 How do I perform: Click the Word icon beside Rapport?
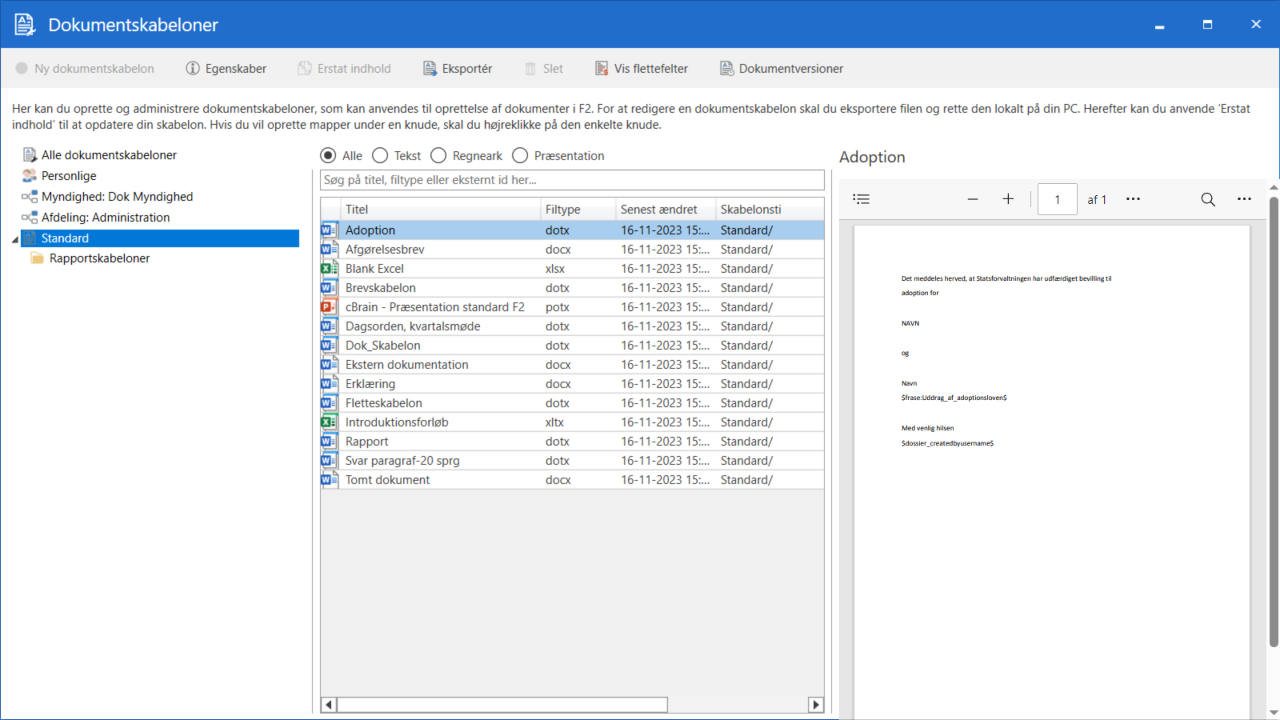pyautogui.click(x=329, y=441)
